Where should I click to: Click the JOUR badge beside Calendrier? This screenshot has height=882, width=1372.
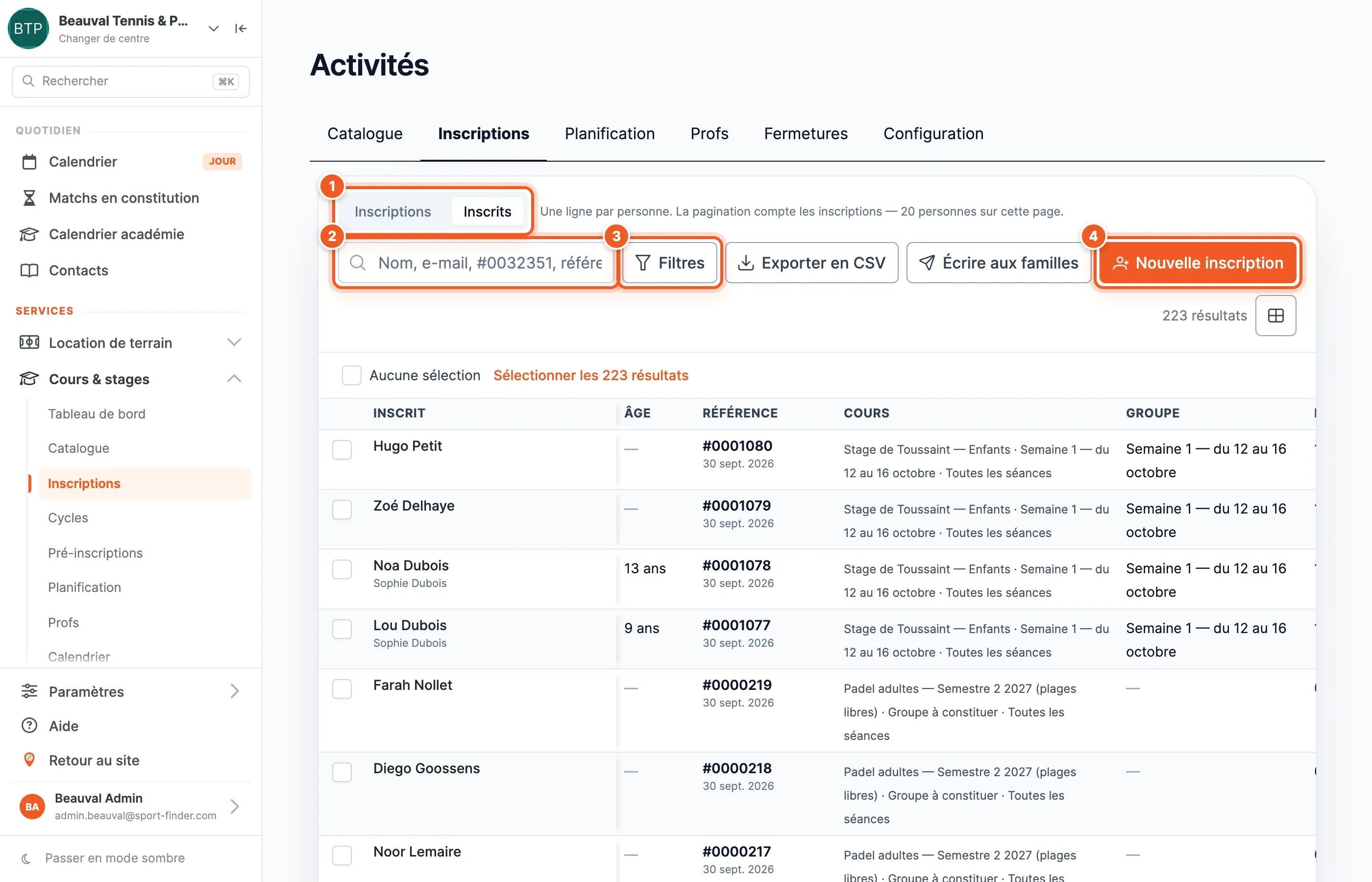222,162
